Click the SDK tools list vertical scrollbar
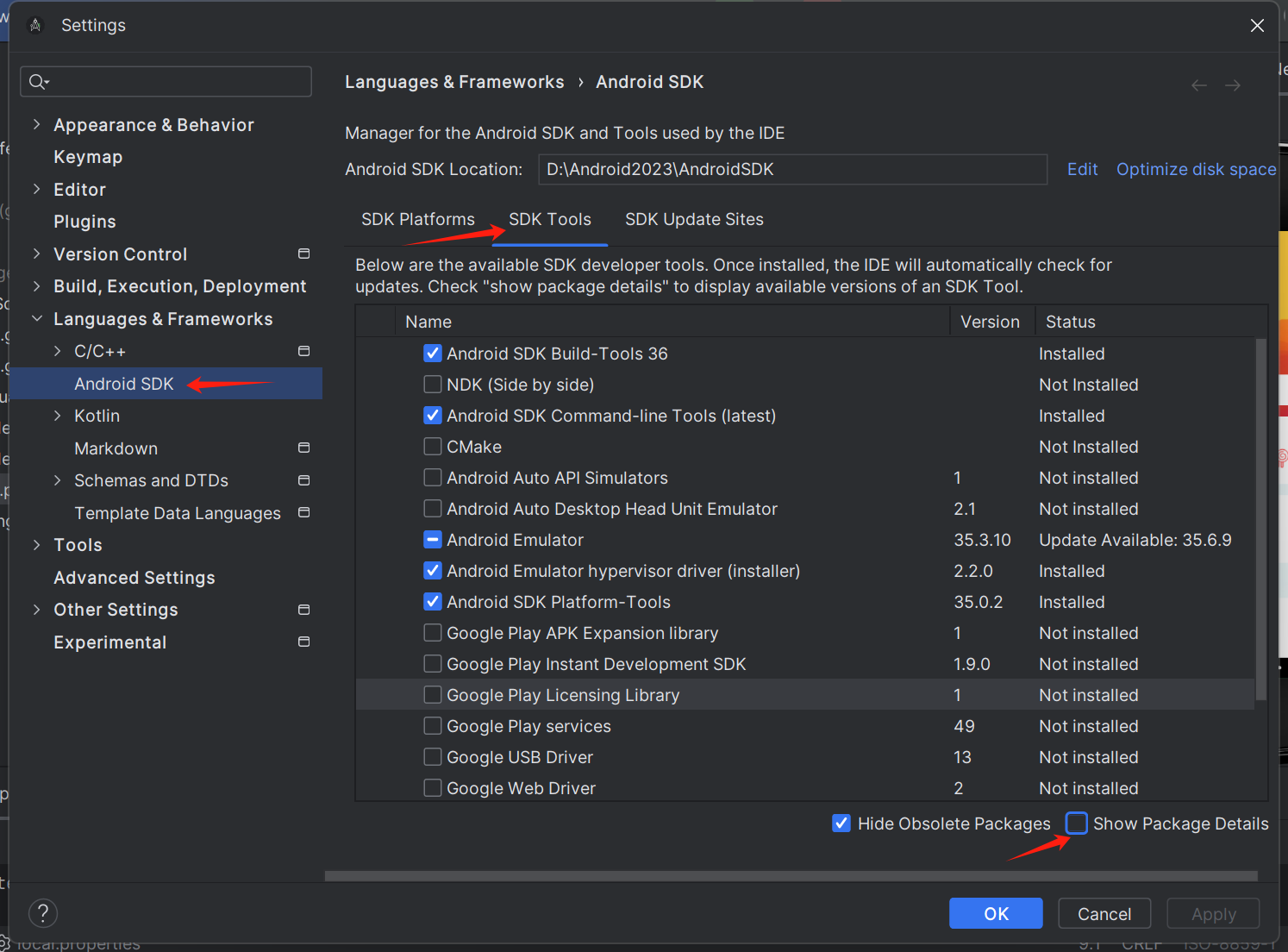 (1260, 517)
